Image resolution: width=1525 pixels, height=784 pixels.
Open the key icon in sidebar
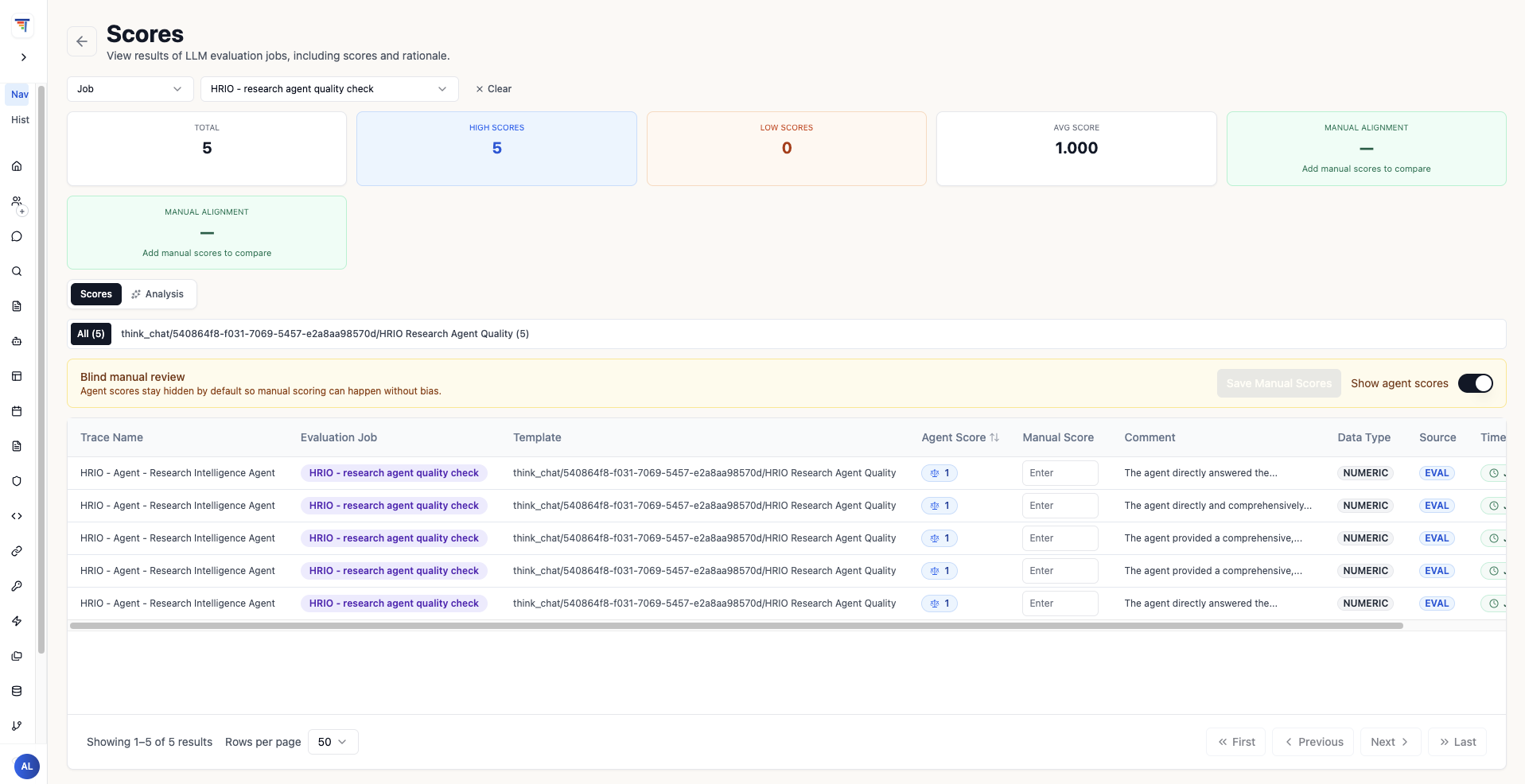(x=17, y=586)
